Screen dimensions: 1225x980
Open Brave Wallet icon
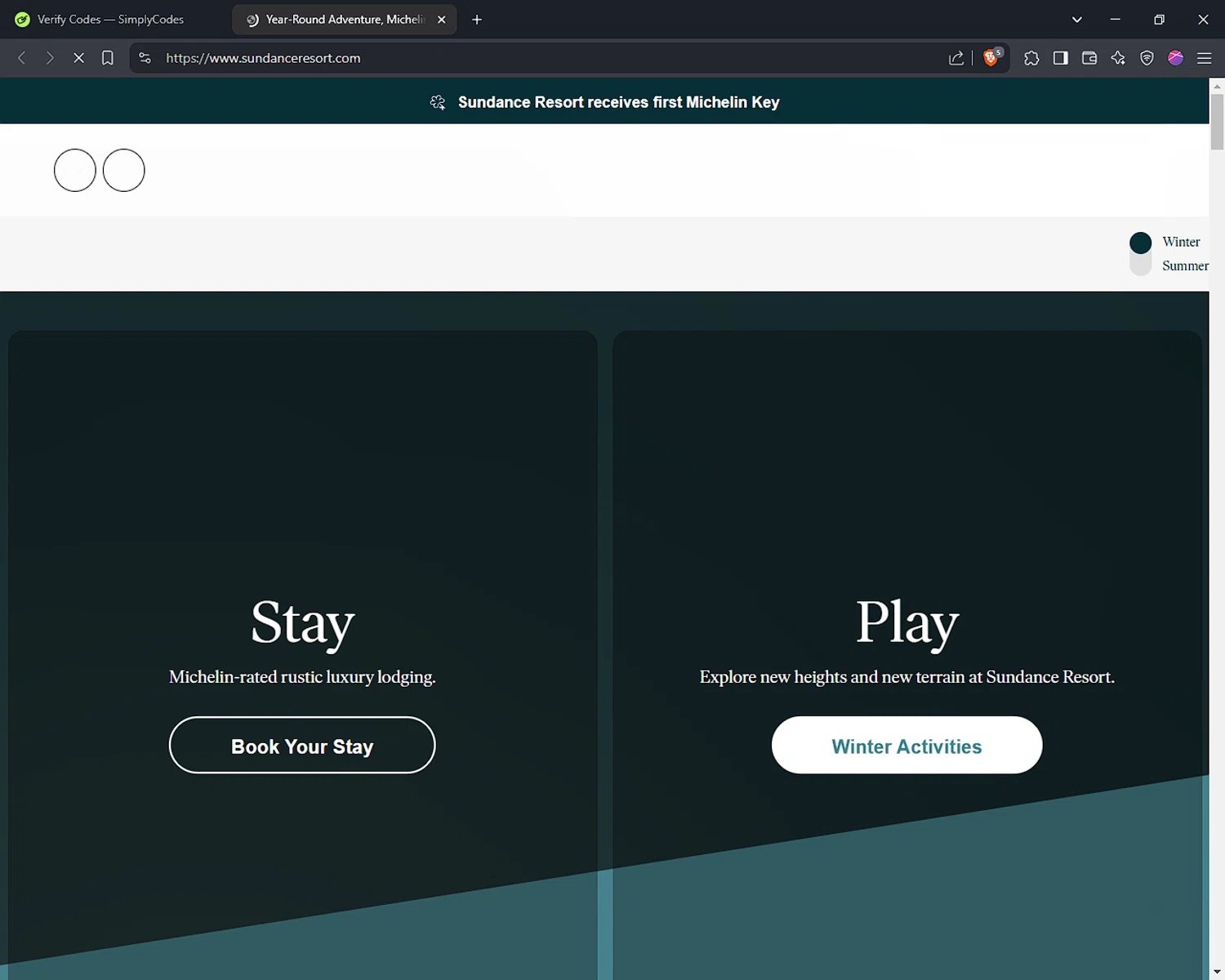click(x=1089, y=58)
